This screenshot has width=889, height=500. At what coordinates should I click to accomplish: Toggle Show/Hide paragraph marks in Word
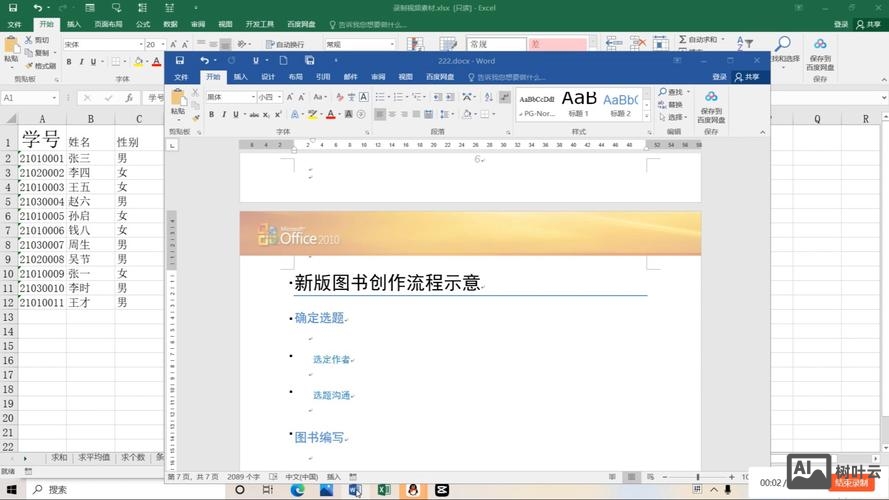pyautogui.click(x=505, y=98)
